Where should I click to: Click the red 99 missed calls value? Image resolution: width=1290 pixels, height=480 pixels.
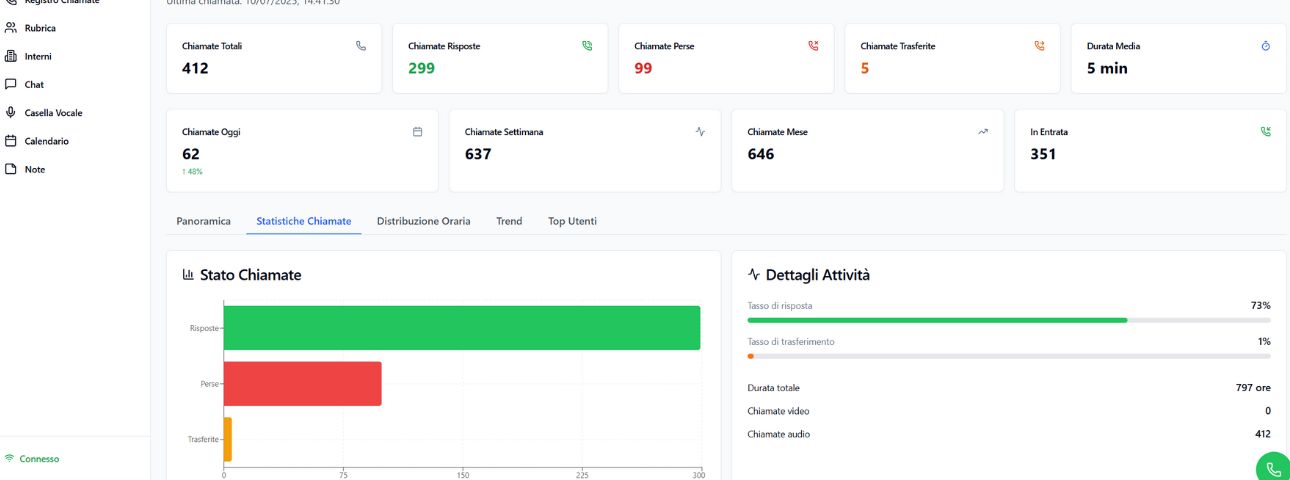[643, 68]
